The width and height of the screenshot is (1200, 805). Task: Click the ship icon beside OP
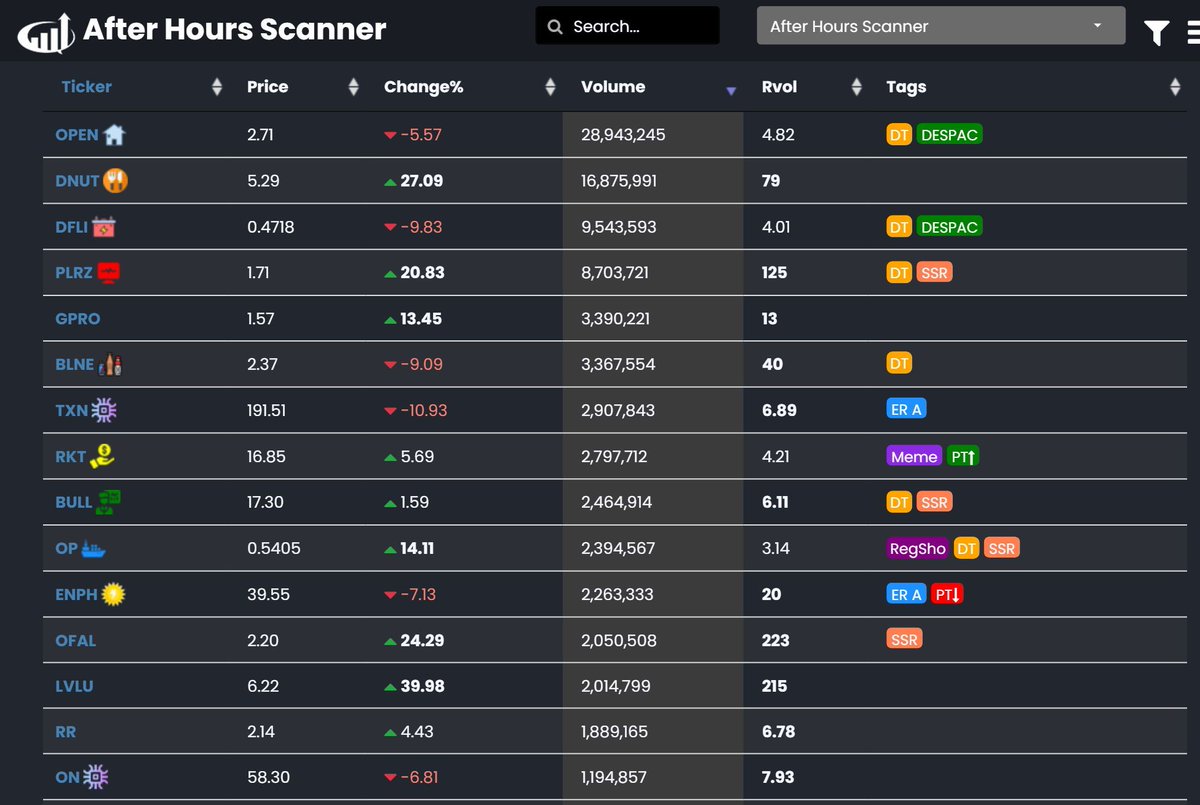click(94, 548)
